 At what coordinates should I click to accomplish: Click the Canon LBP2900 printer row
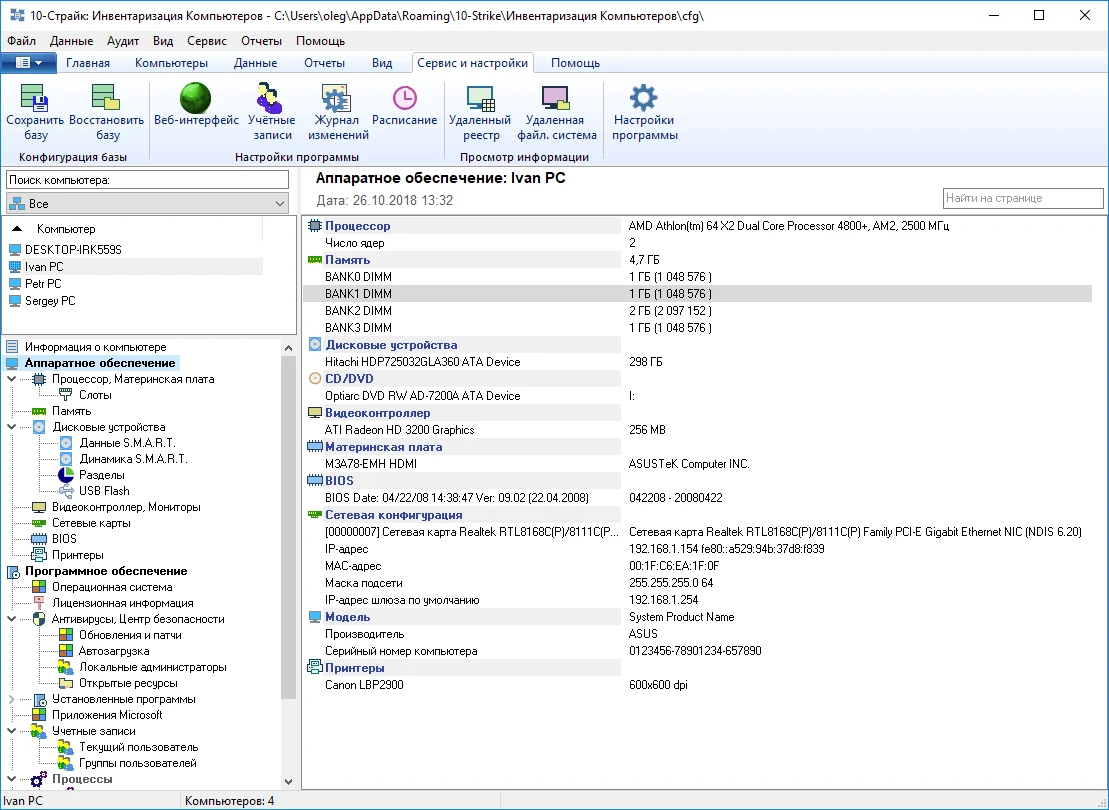tap(697, 685)
